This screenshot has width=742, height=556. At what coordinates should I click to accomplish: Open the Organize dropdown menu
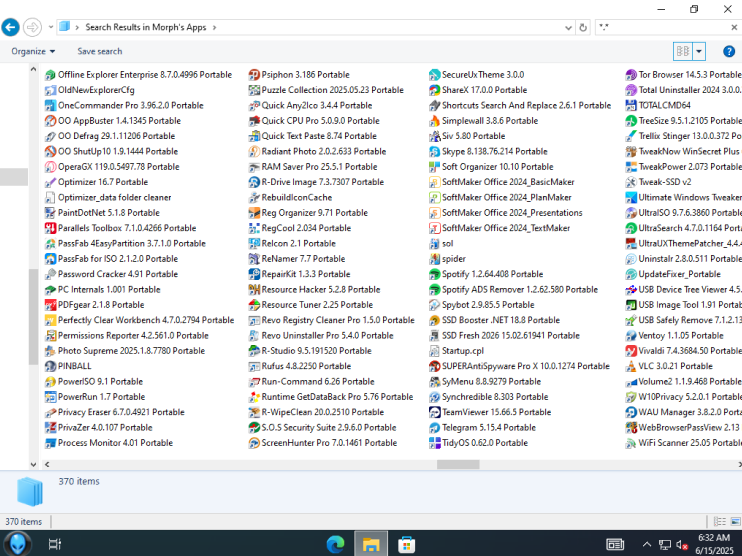point(33,51)
